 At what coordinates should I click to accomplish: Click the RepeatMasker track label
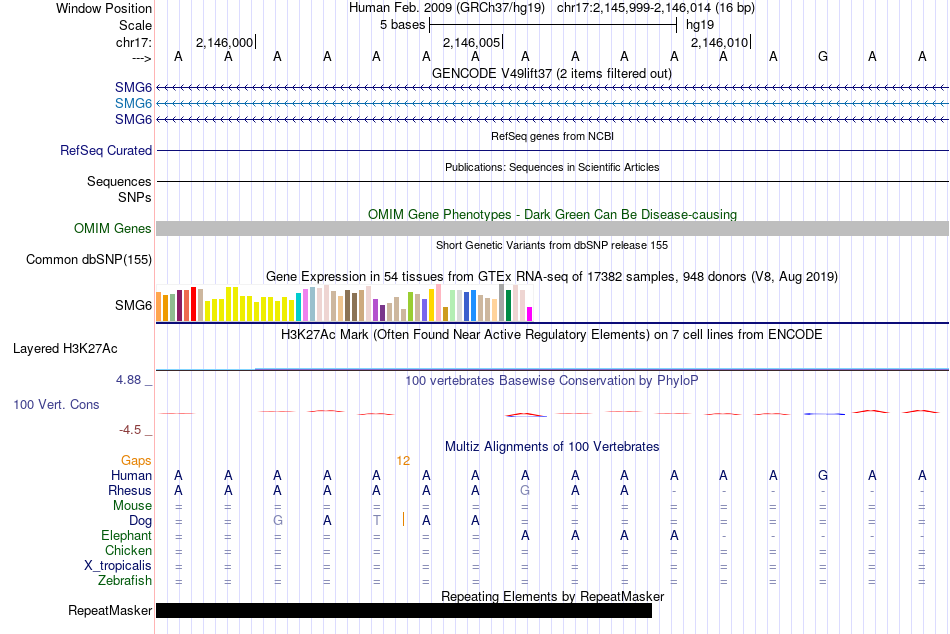tap(110, 610)
